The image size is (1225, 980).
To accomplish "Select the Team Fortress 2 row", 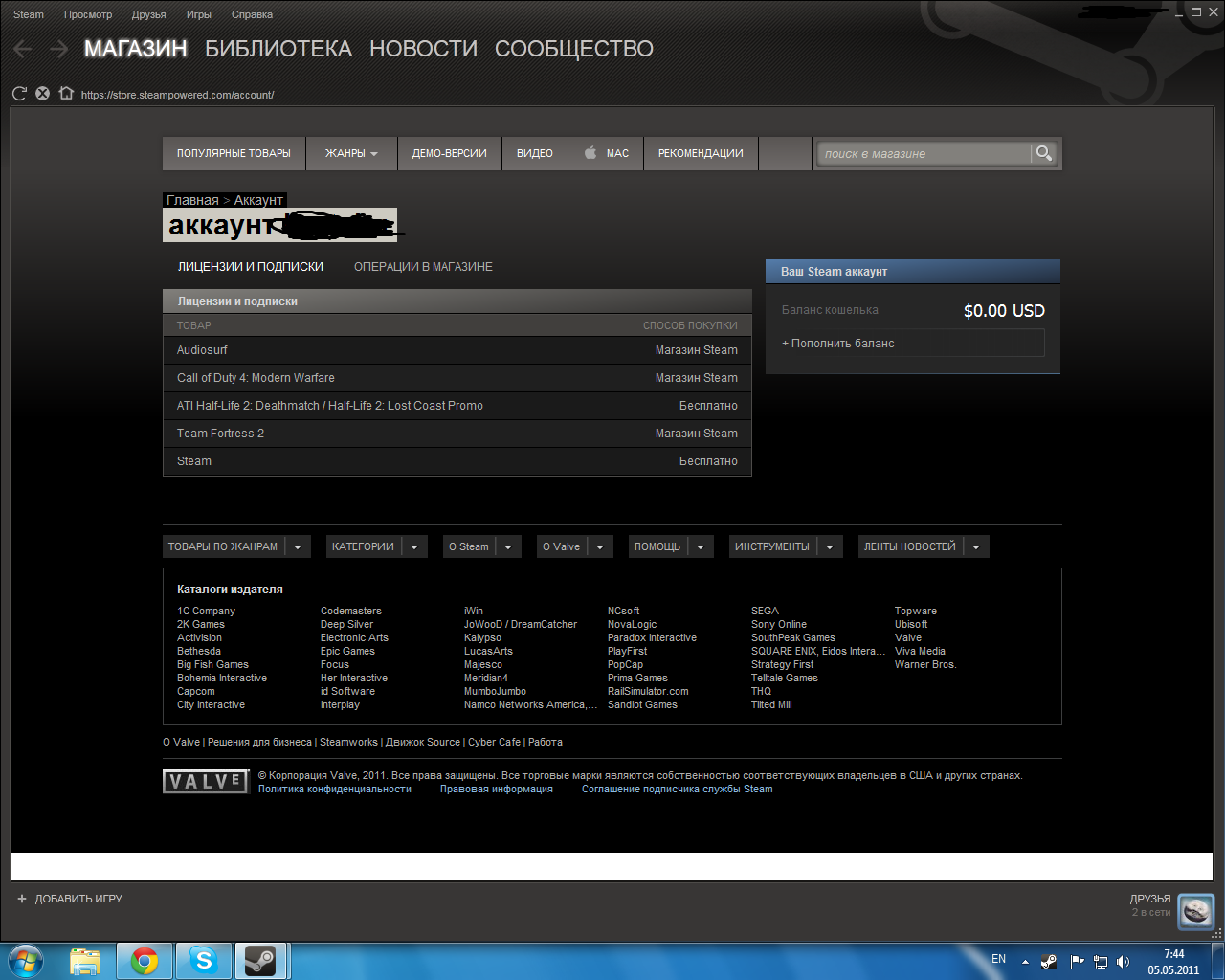I will [457, 434].
